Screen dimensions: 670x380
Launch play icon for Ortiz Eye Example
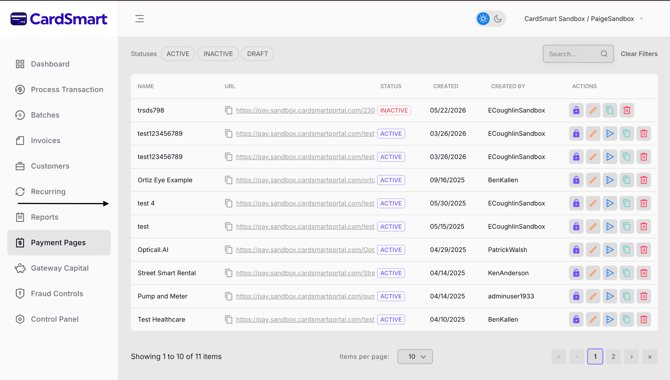tap(610, 180)
